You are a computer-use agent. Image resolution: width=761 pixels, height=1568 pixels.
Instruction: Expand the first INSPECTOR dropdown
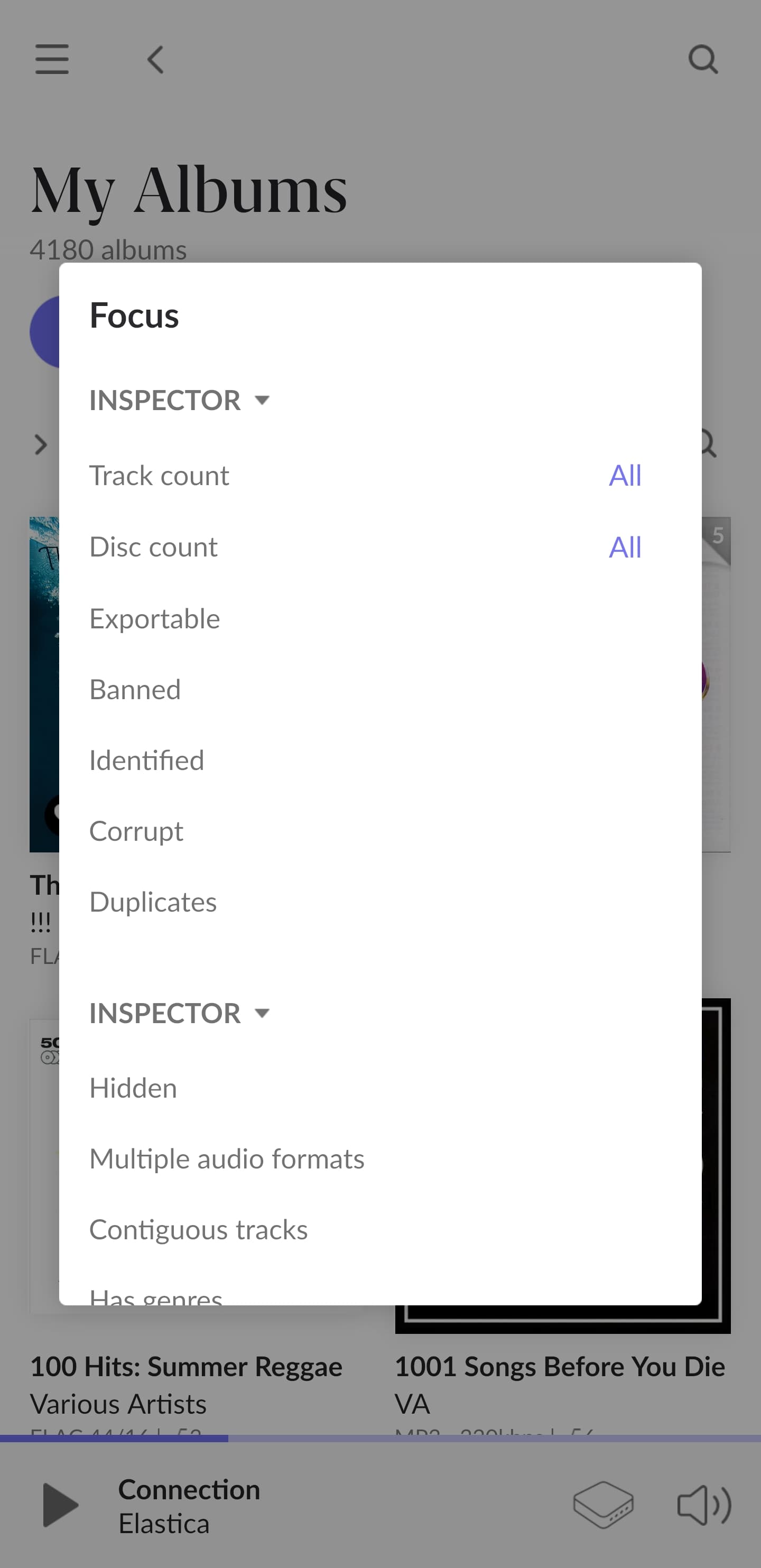point(179,400)
